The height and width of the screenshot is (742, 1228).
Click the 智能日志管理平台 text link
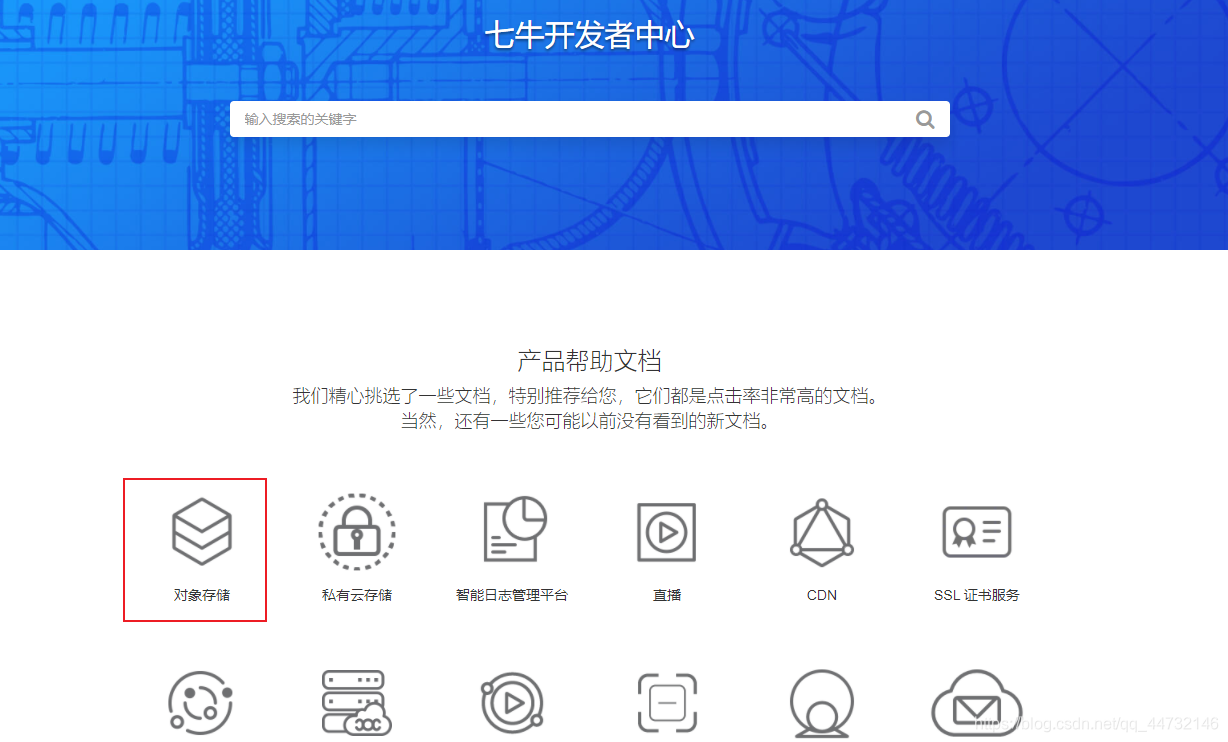tap(512, 595)
